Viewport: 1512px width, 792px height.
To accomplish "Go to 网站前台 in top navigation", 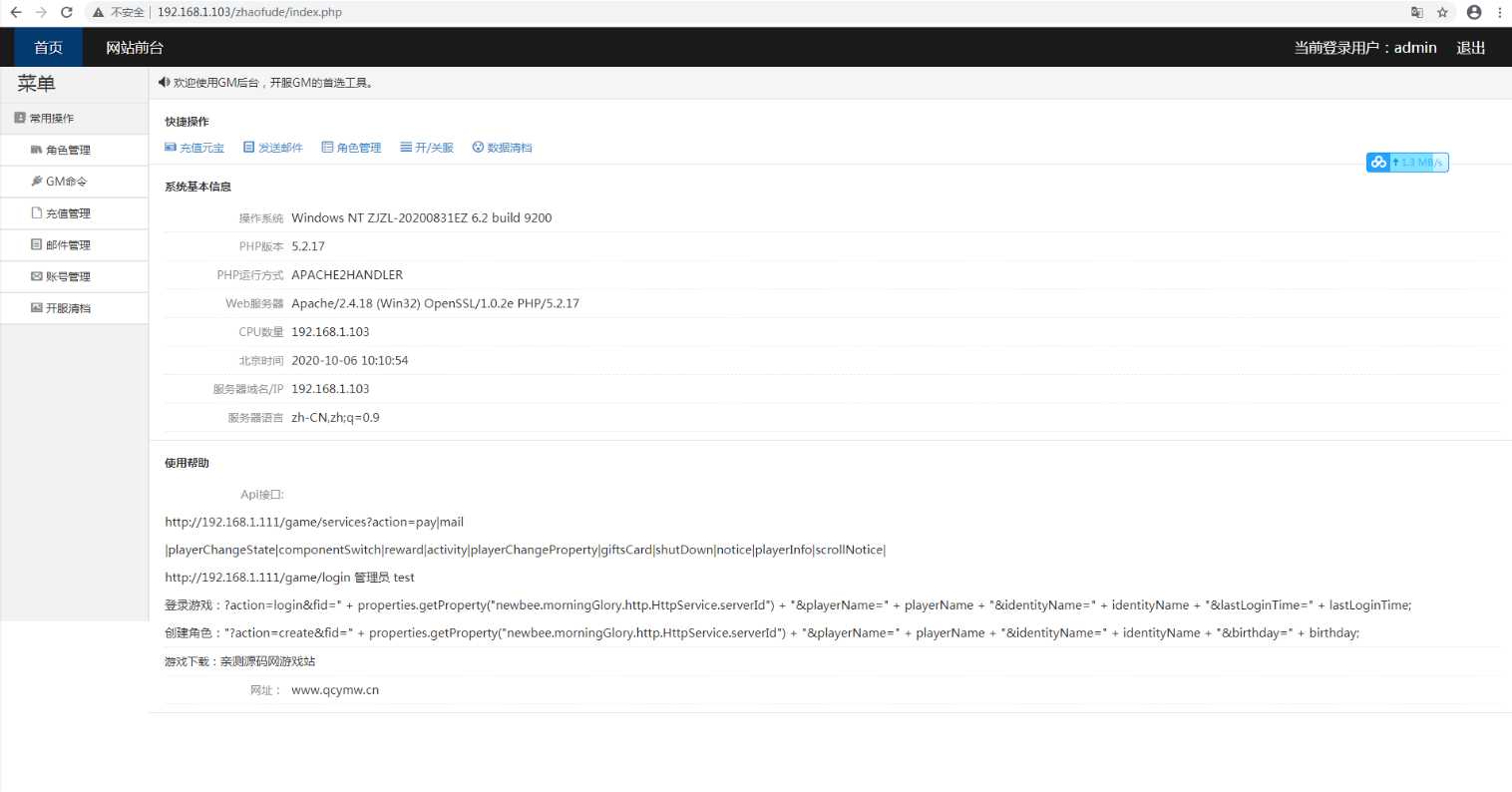I will pyautogui.click(x=135, y=47).
